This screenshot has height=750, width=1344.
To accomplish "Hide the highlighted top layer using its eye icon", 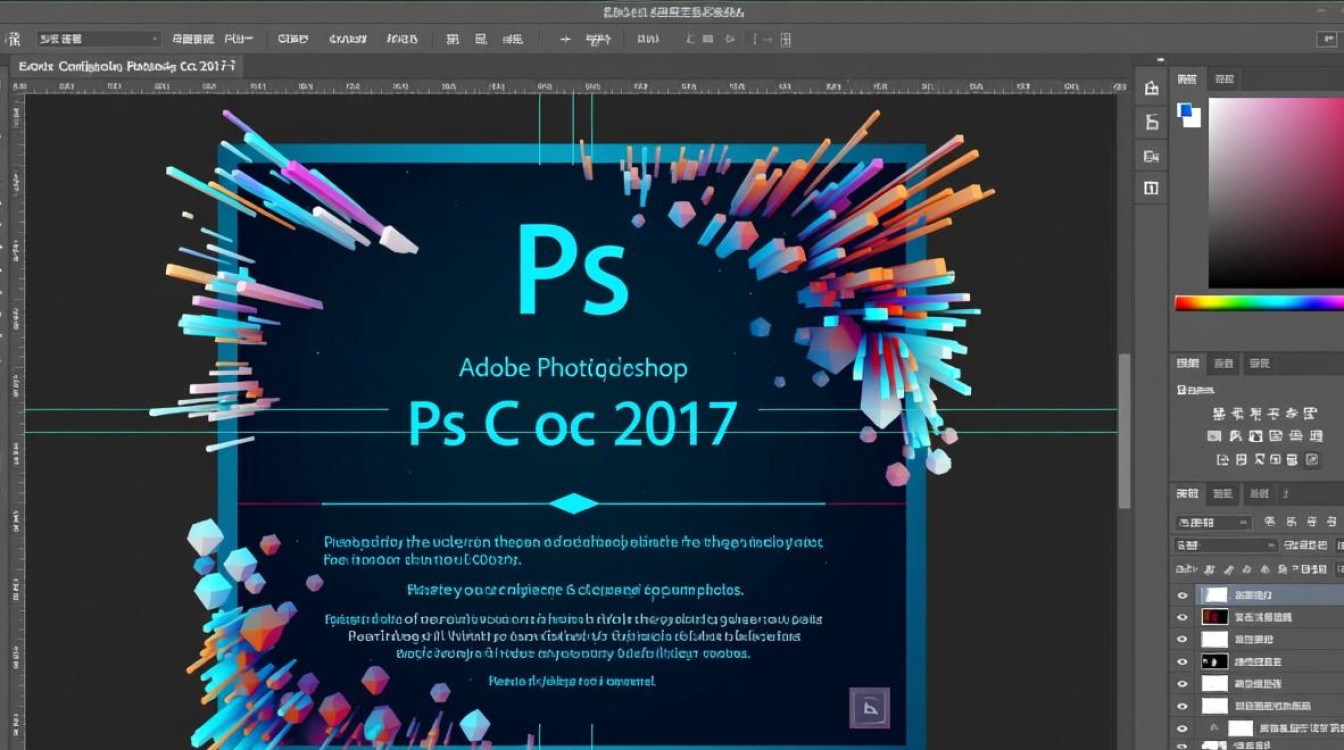I will tap(1183, 594).
